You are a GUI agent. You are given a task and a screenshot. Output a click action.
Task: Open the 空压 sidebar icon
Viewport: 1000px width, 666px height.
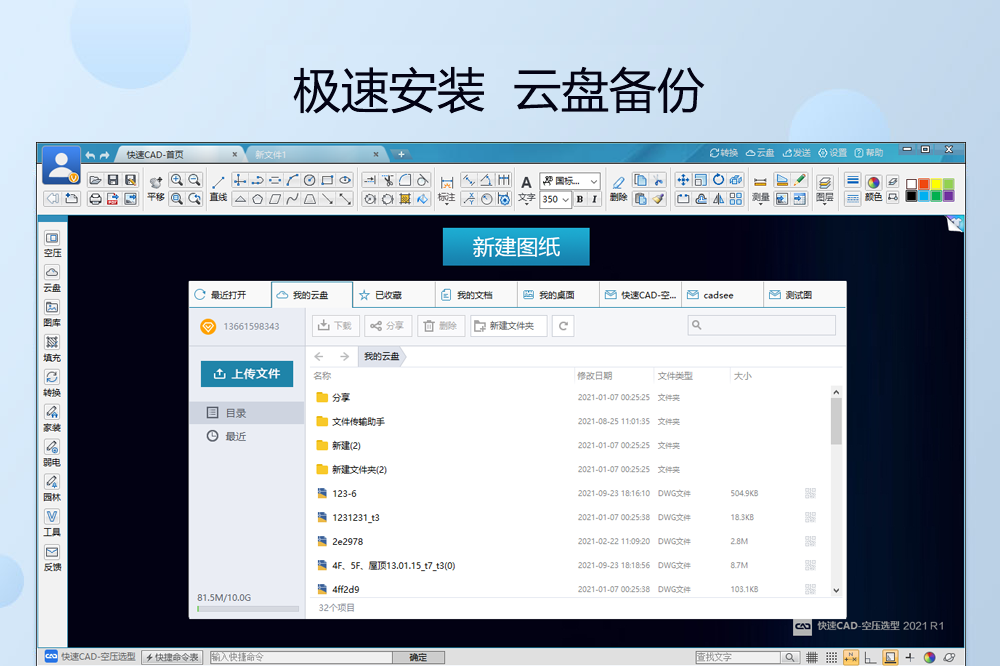tap(52, 244)
